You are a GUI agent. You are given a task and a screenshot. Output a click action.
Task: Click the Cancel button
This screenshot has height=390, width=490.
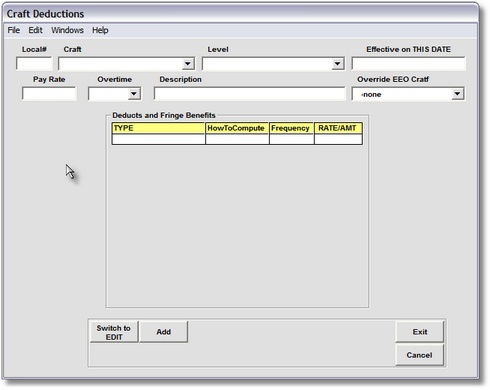tap(420, 355)
